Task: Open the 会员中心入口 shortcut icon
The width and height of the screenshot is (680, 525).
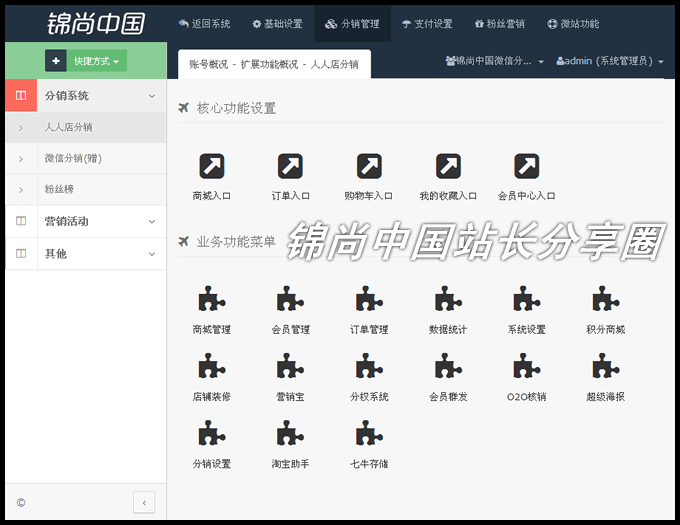Action: pos(526,166)
